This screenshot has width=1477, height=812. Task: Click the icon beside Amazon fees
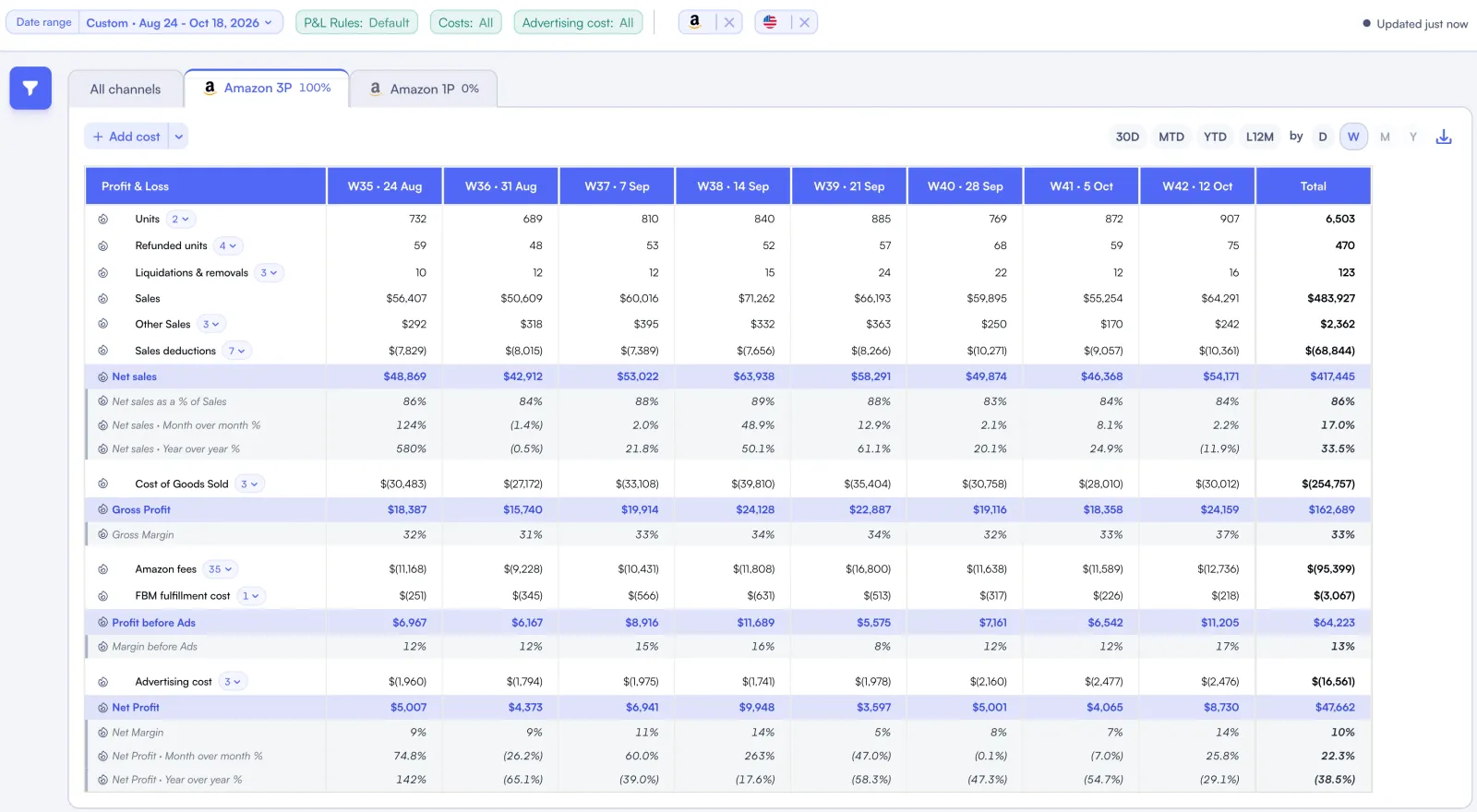103,570
